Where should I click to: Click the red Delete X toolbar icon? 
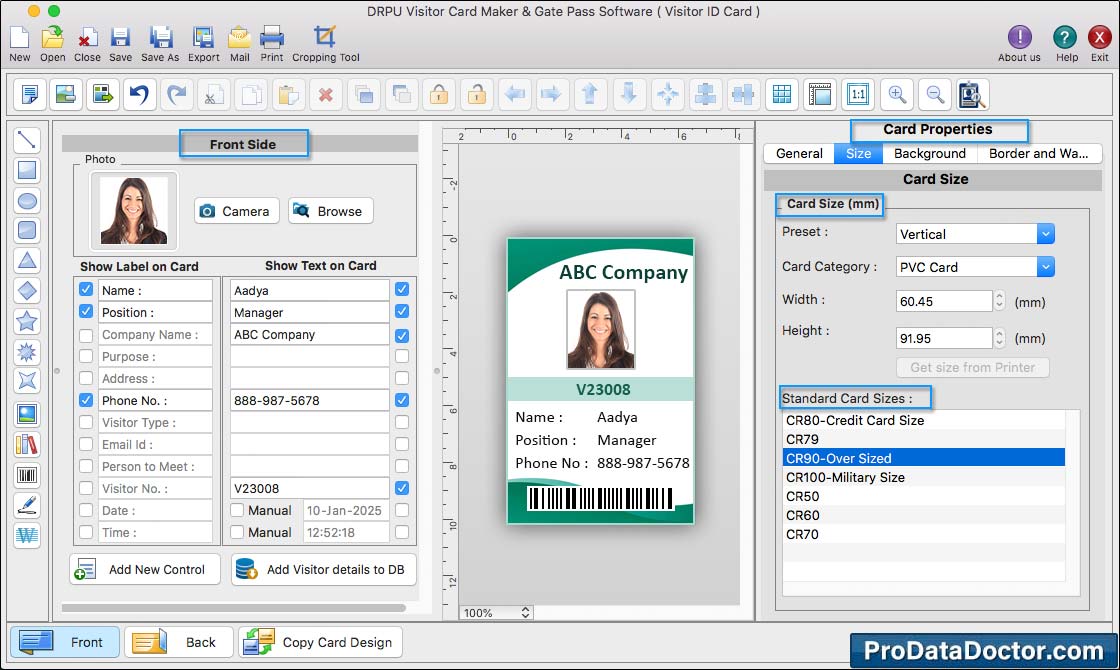point(326,94)
